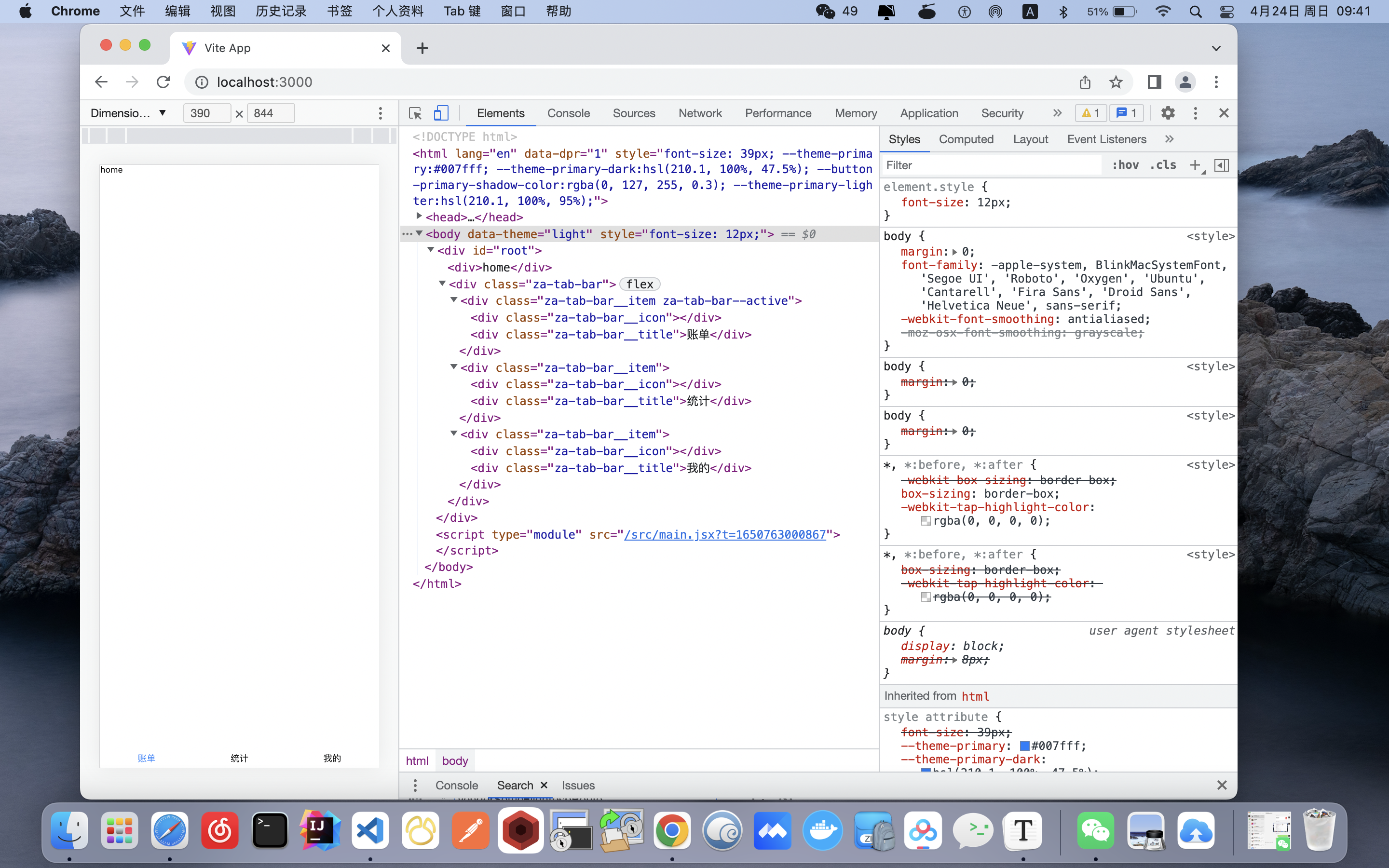Viewport: 1389px width, 868px height.
Task: Show more DevTools tabs chevron
Action: 1057,113
